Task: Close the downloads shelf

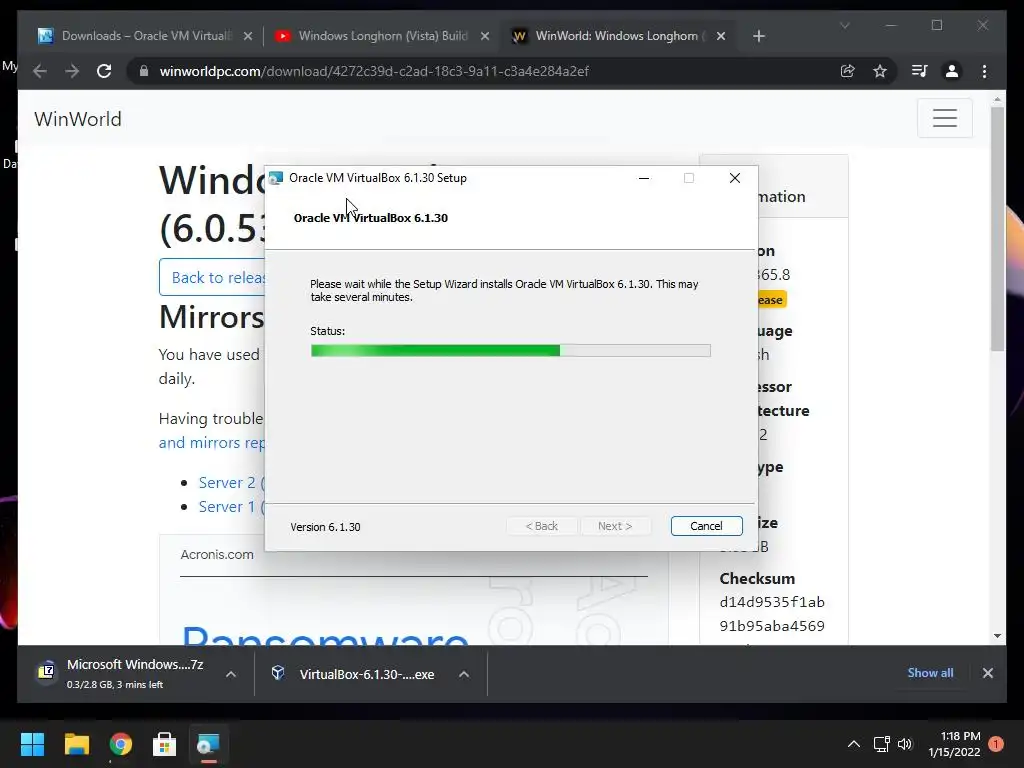Action: pos(987,673)
